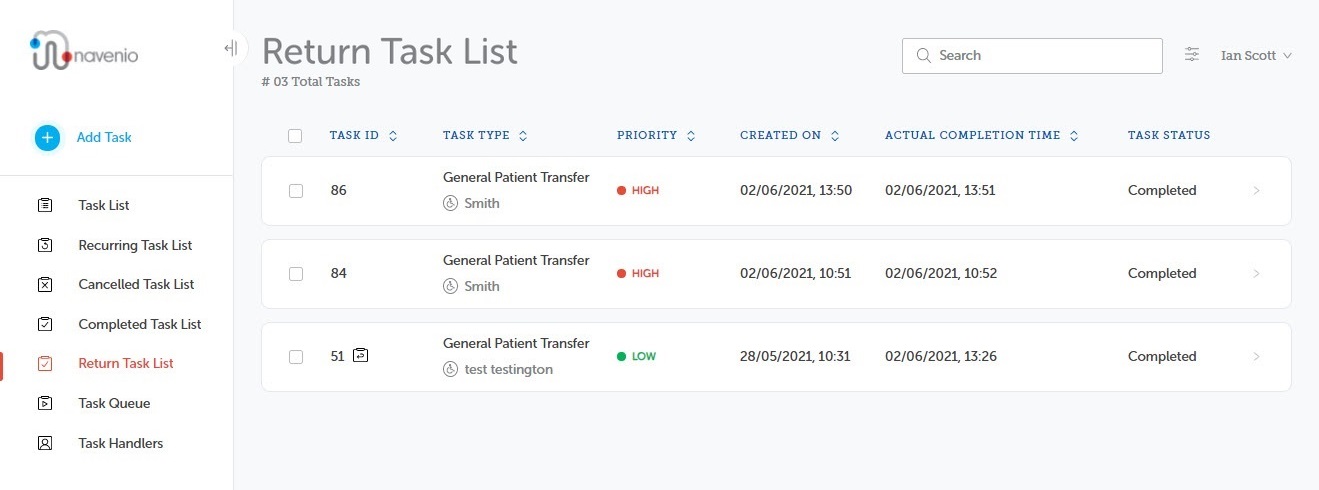This screenshot has width=1319, height=490.
Task: Sort by the Priority column arrows
Action: [x=691, y=136]
